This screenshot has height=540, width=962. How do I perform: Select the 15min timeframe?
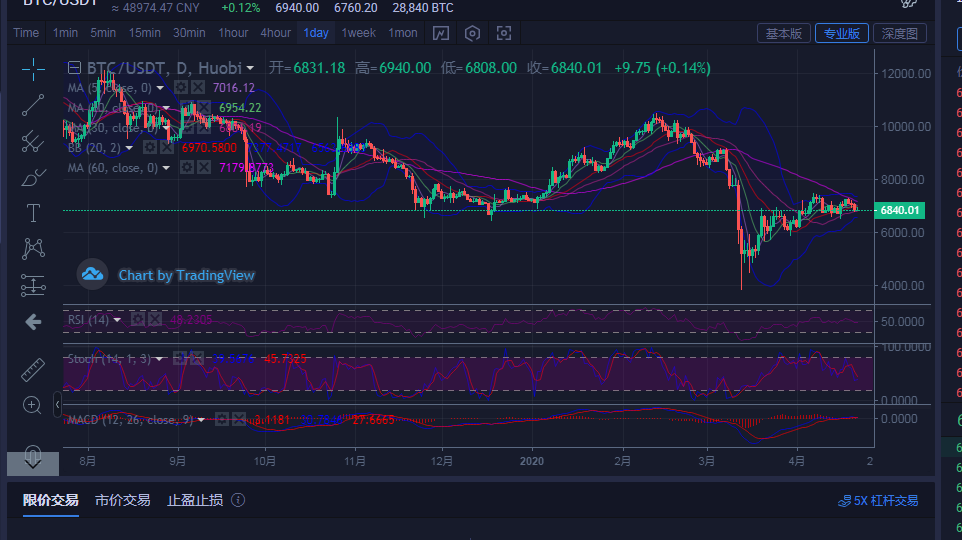tap(145, 33)
